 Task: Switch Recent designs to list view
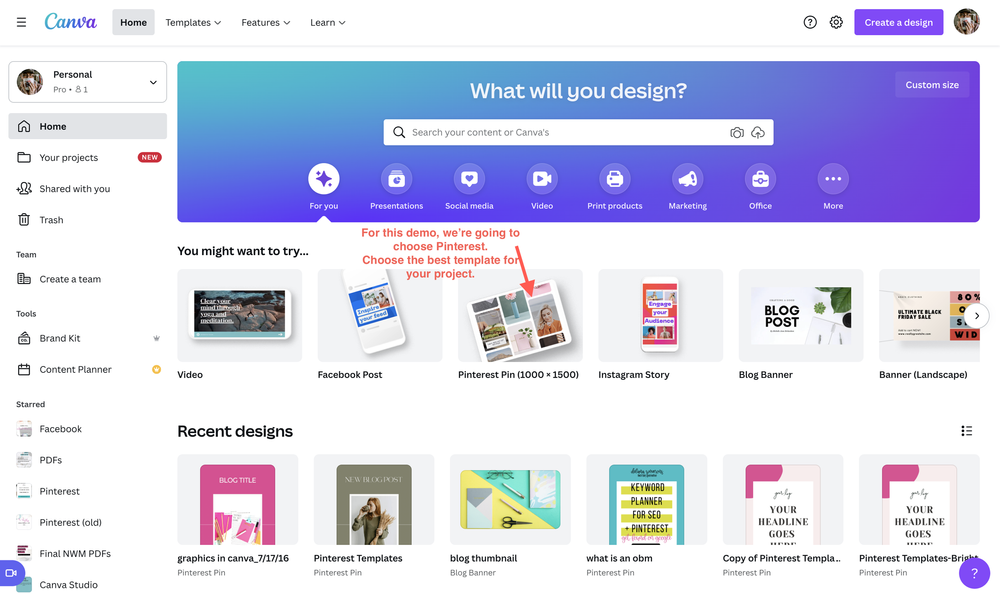967,430
